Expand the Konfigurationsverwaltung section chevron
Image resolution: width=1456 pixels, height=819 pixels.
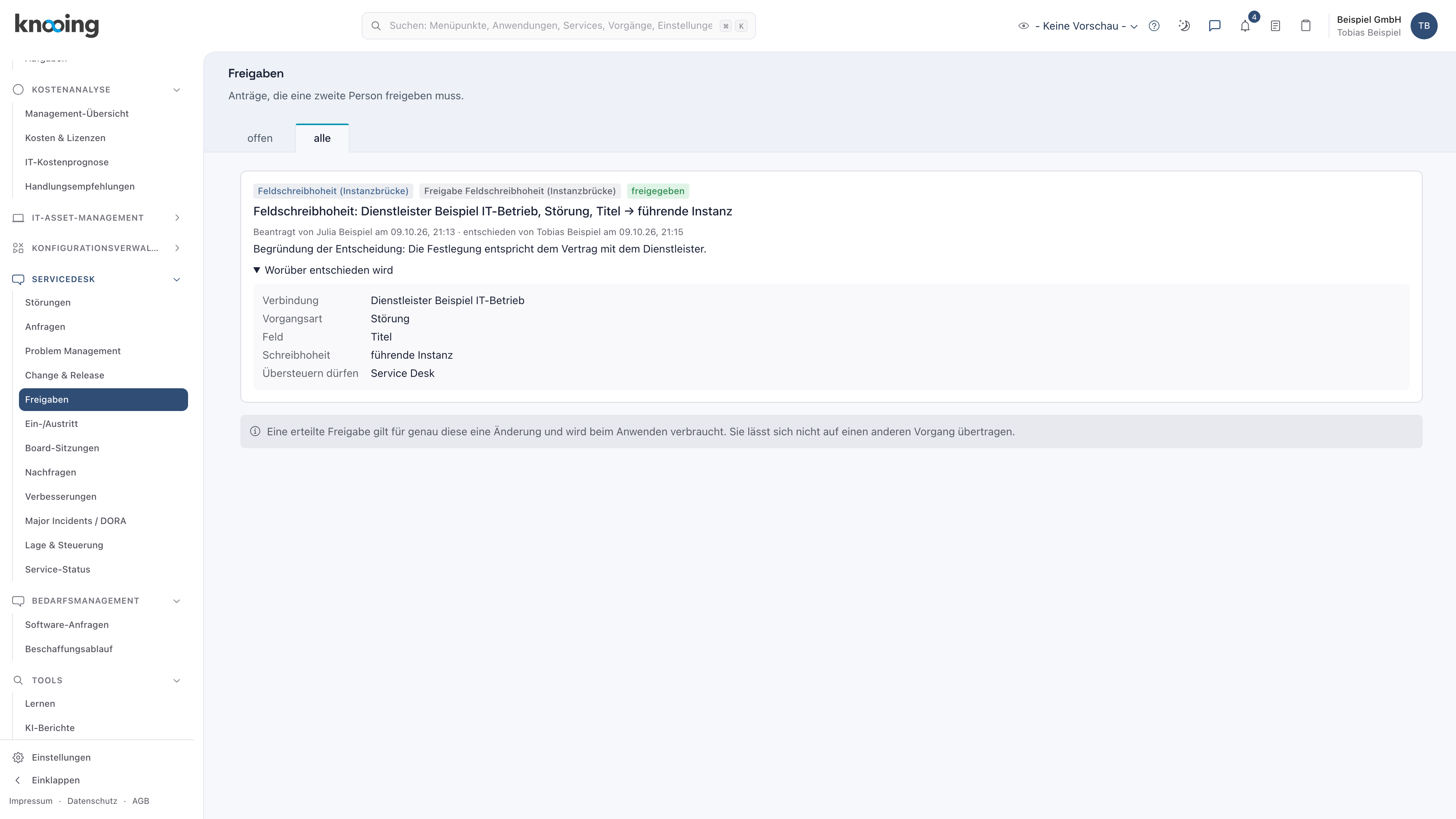(x=177, y=248)
